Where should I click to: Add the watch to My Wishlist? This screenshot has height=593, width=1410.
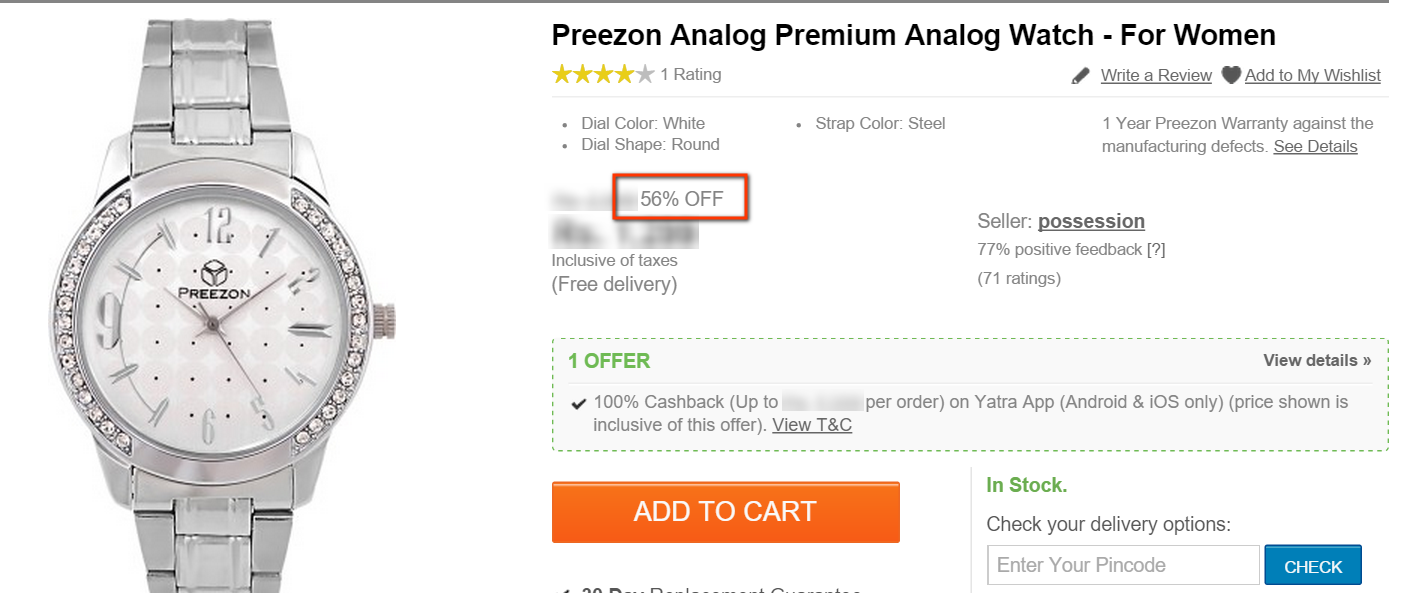coord(1312,75)
